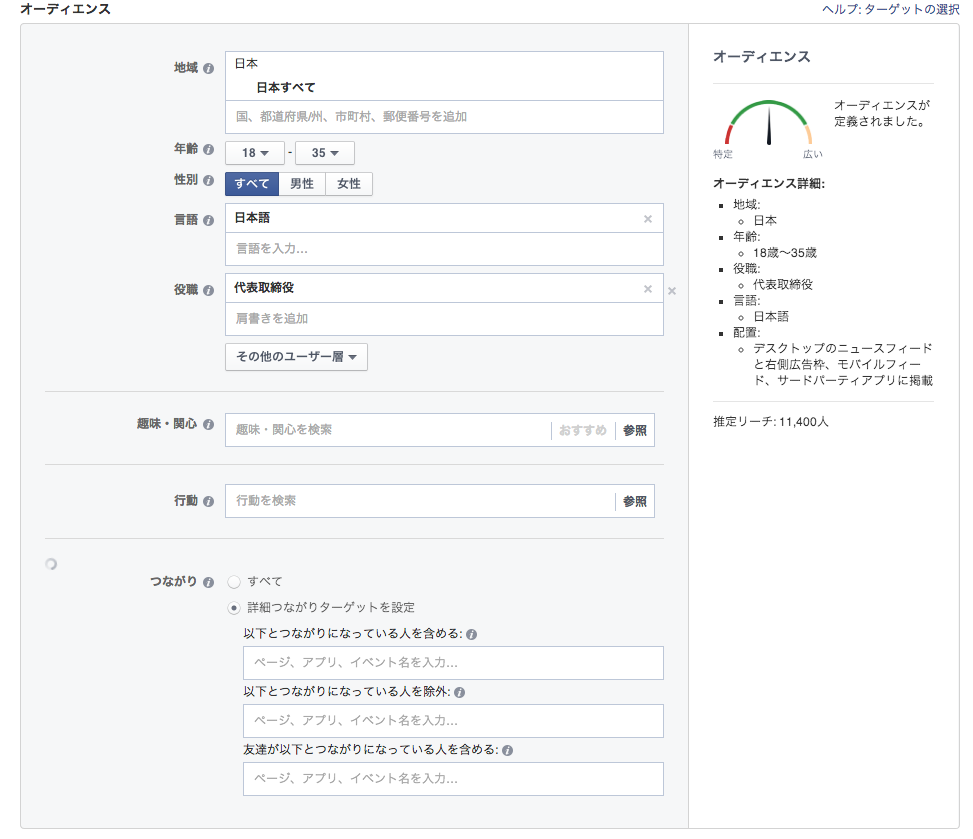
Task: Select the 男性 gender option
Action: (301, 184)
